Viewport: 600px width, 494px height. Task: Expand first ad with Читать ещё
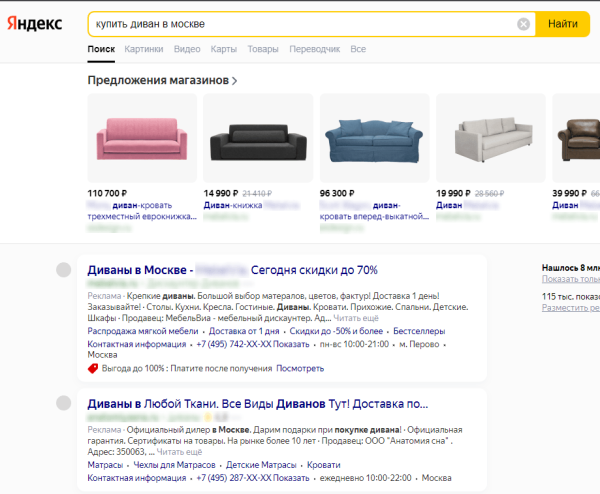(x=356, y=318)
